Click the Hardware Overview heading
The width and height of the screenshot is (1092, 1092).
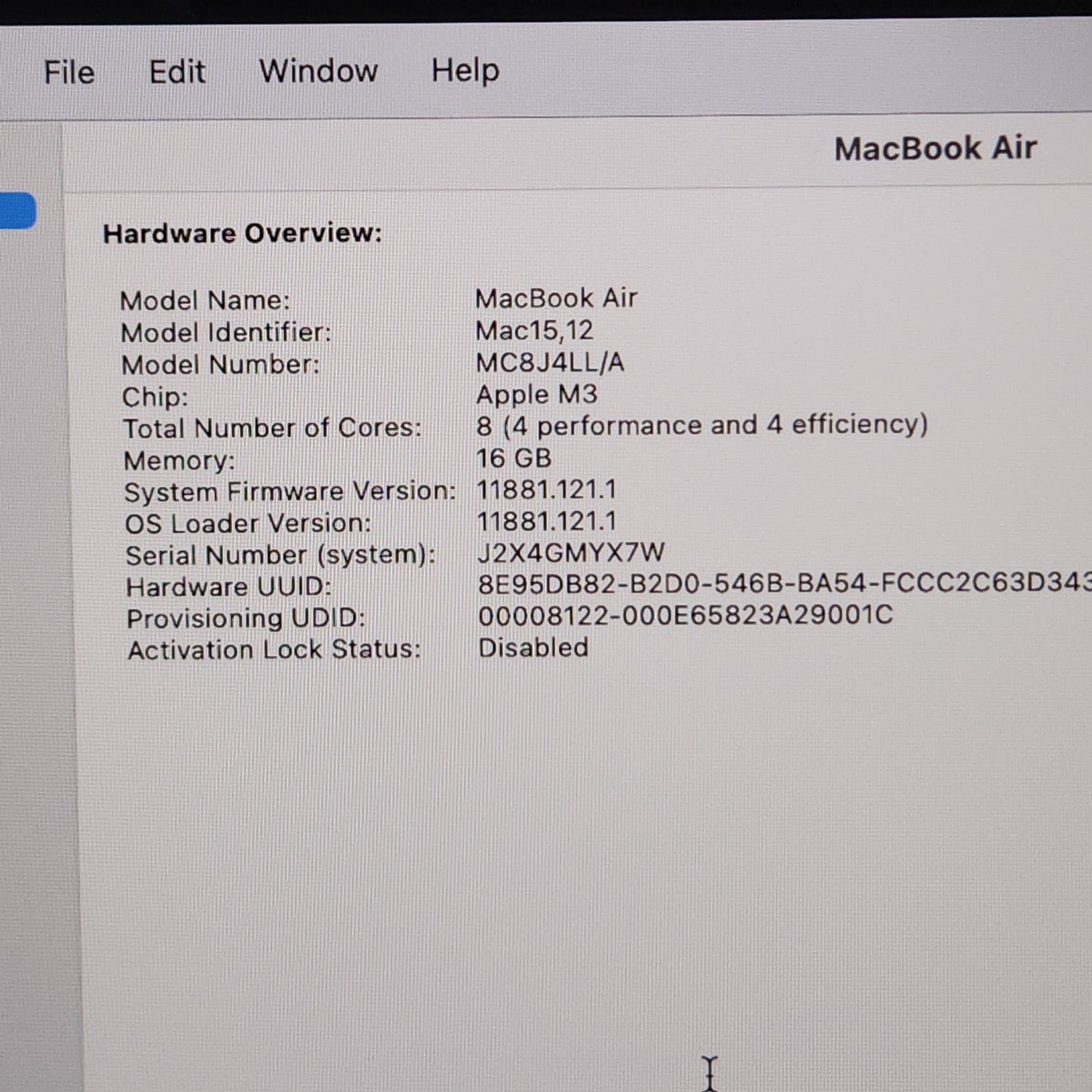(242, 234)
